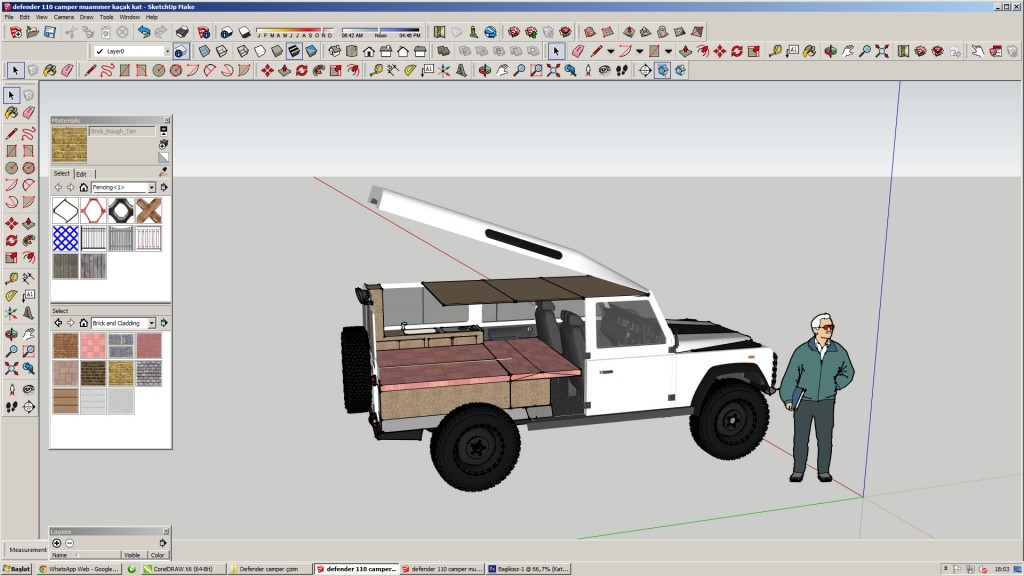Open the Brick and Cladding collection dropdown
The height and width of the screenshot is (576, 1024).
click(152, 323)
